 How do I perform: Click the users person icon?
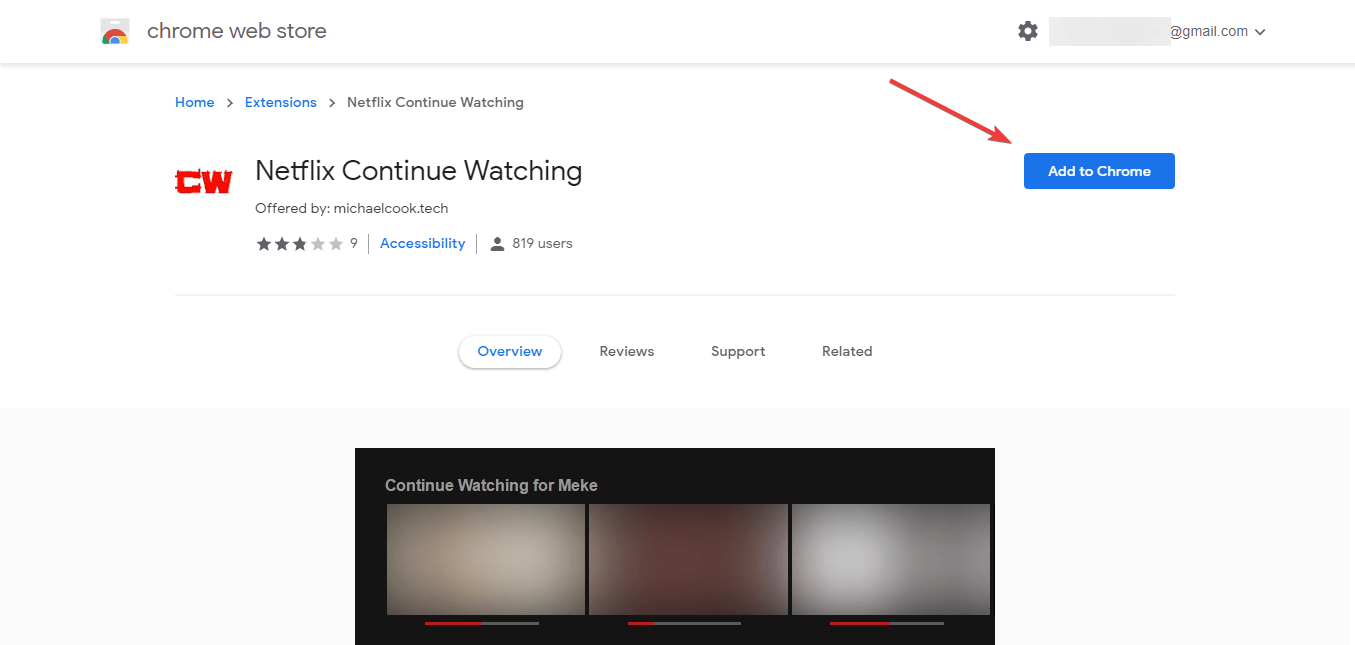click(x=497, y=244)
